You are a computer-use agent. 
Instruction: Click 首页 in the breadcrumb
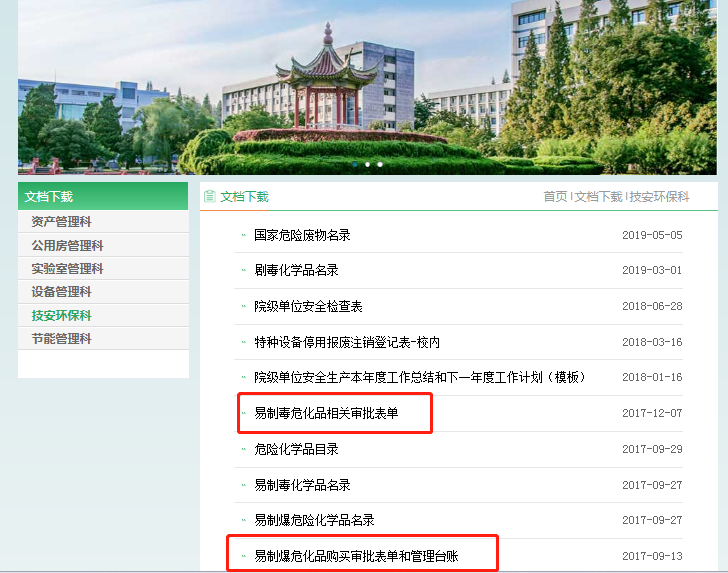[x=555, y=196]
